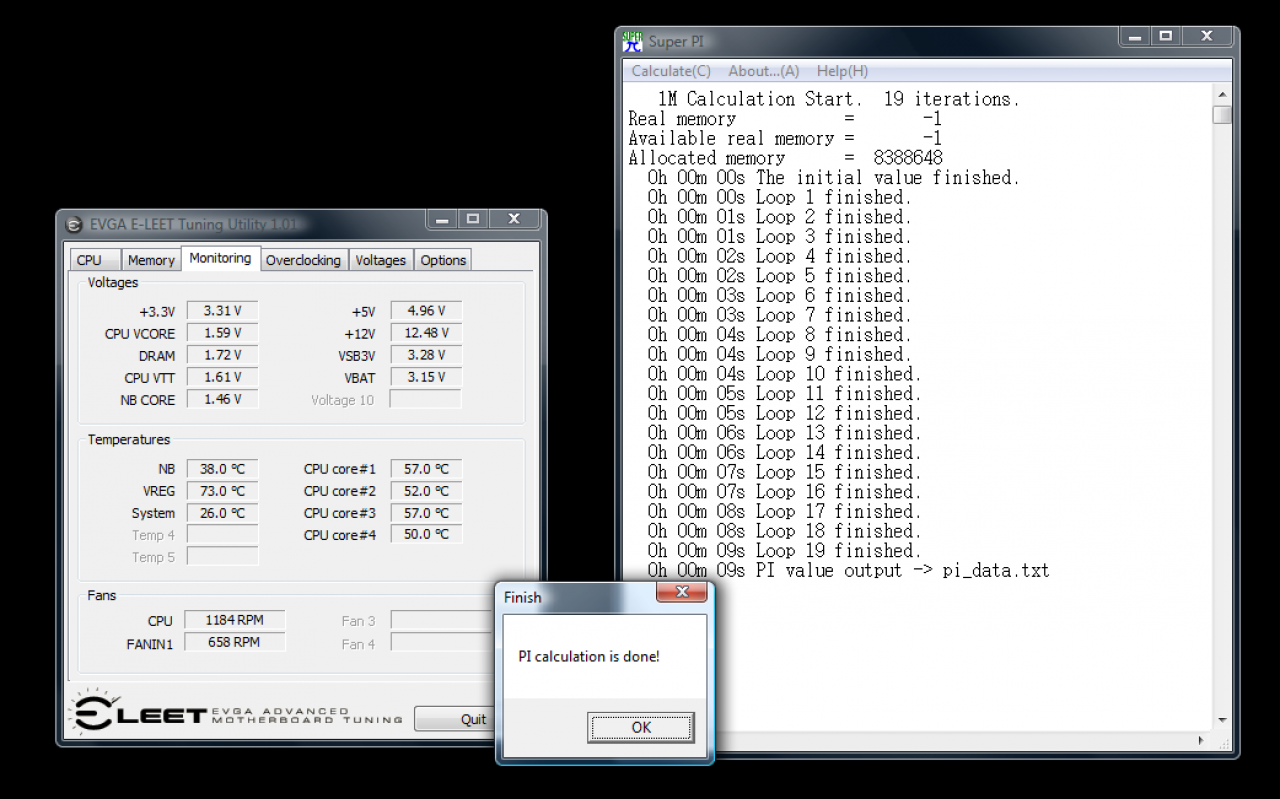Click Super PI vertical scrollbar down arrow
The height and width of the screenshot is (799, 1280).
coord(1222,720)
